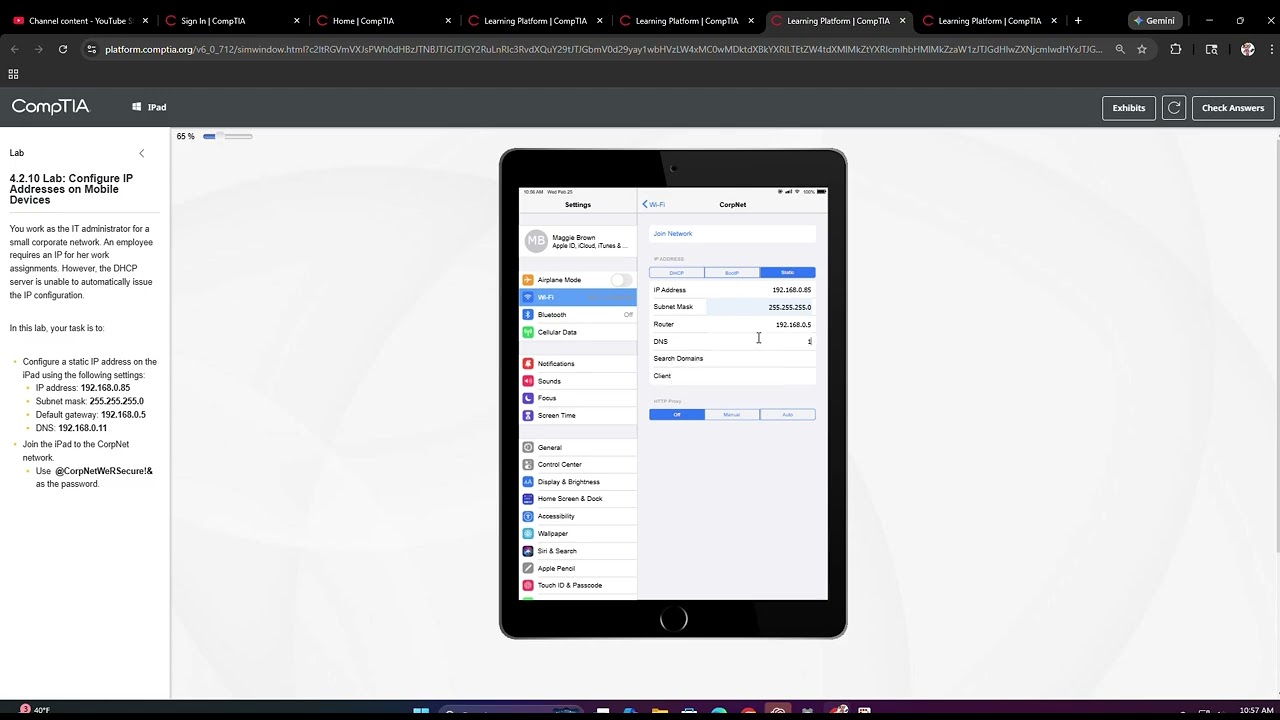Select the DHCP IP address option

(676, 272)
